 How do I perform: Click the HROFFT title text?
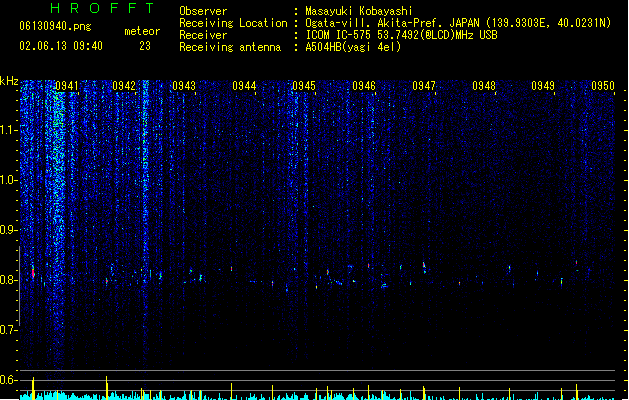point(102,8)
